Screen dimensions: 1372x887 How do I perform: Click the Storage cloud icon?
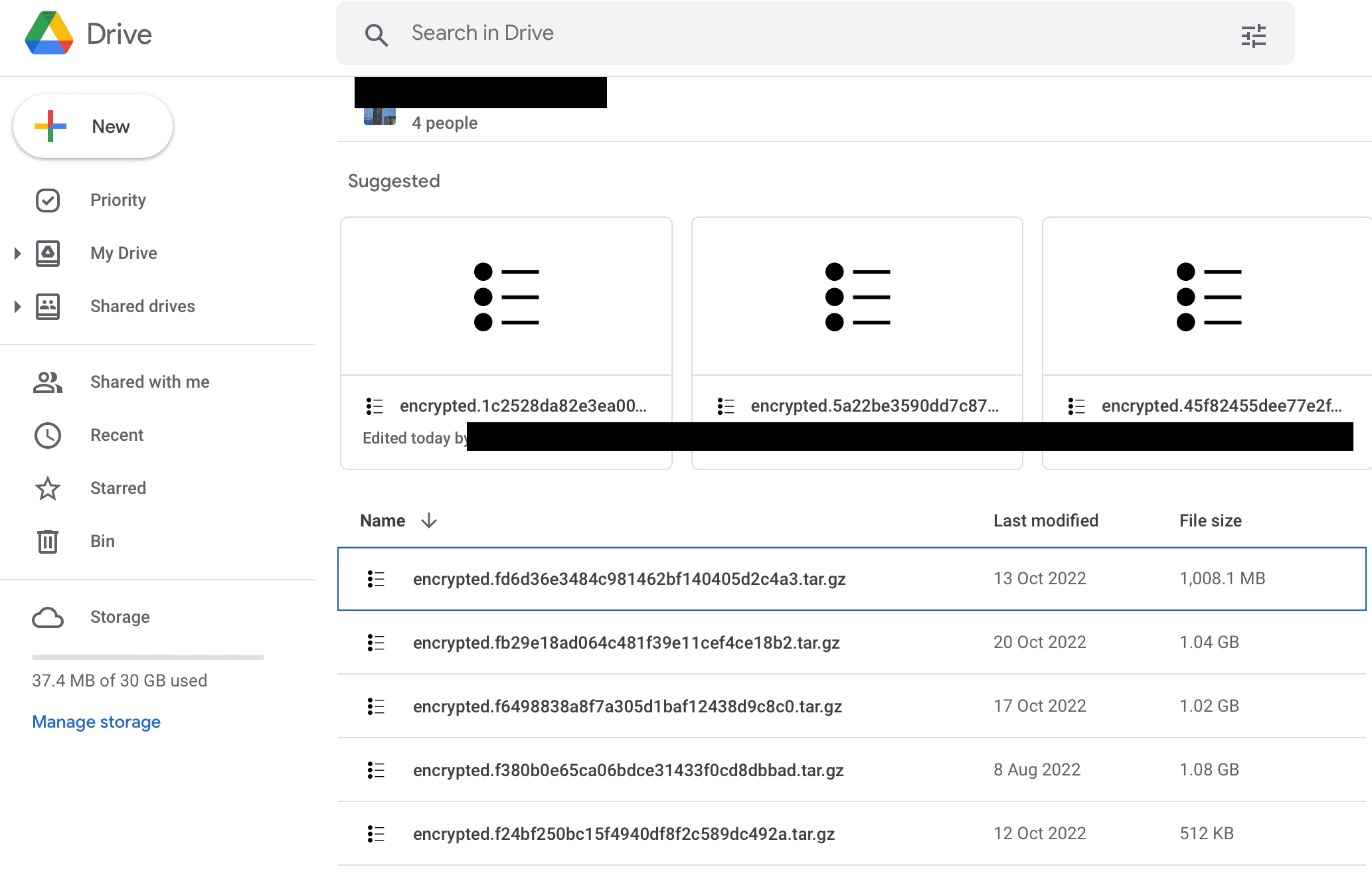click(x=48, y=617)
